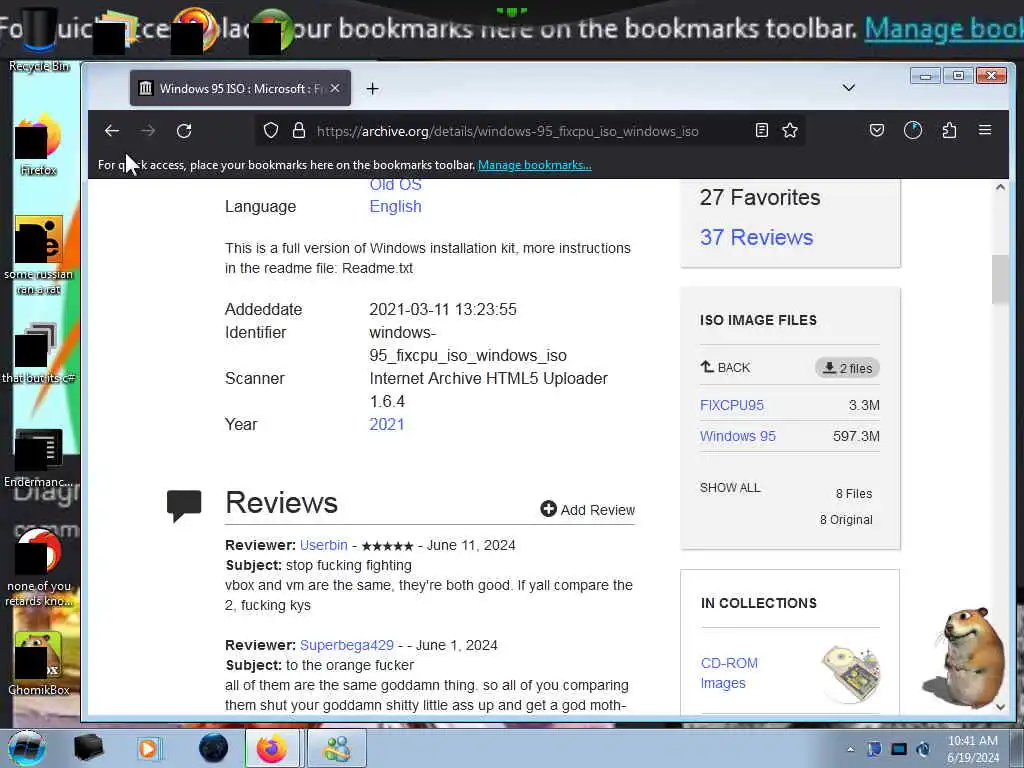Click the Reviews speech bubble icon
1024x768 pixels.
[184, 506]
